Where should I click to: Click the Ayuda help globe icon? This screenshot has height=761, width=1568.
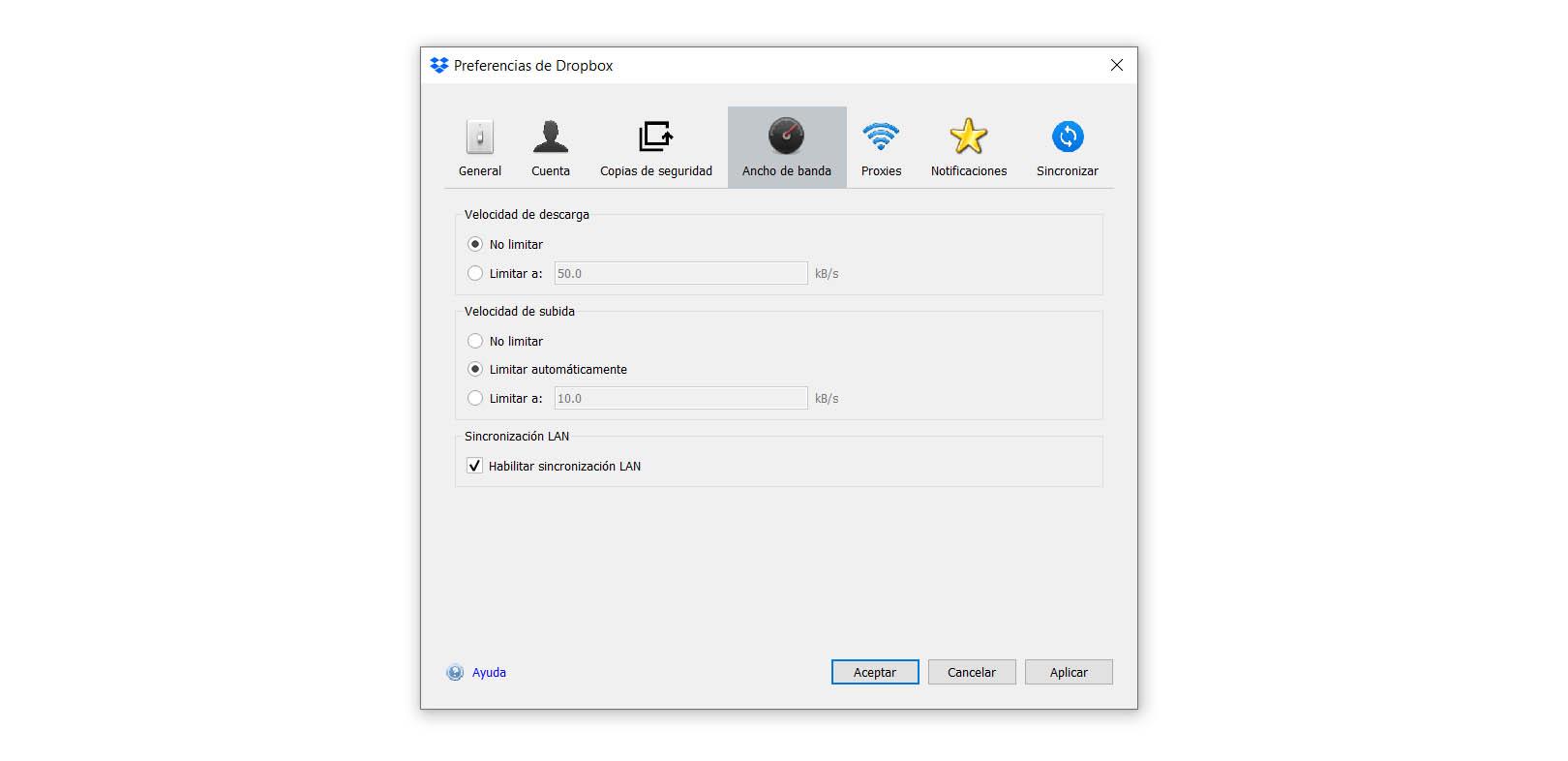(x=455, y=673)
